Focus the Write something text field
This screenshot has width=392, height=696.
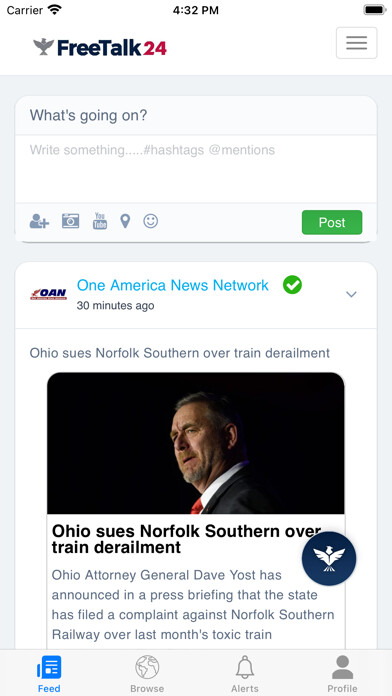[196, 169]
